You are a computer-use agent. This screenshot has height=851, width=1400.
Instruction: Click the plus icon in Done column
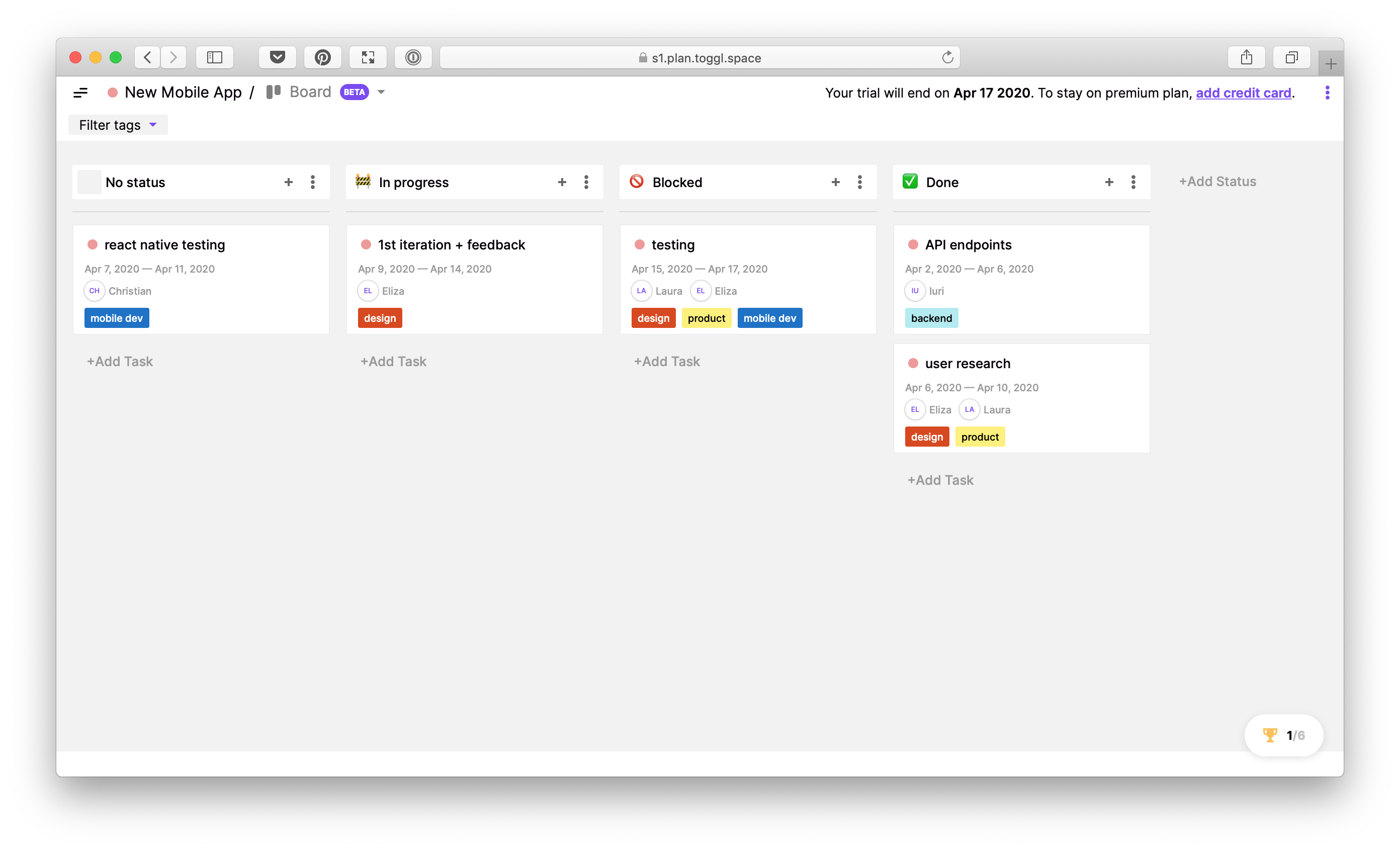point(1108,182)
